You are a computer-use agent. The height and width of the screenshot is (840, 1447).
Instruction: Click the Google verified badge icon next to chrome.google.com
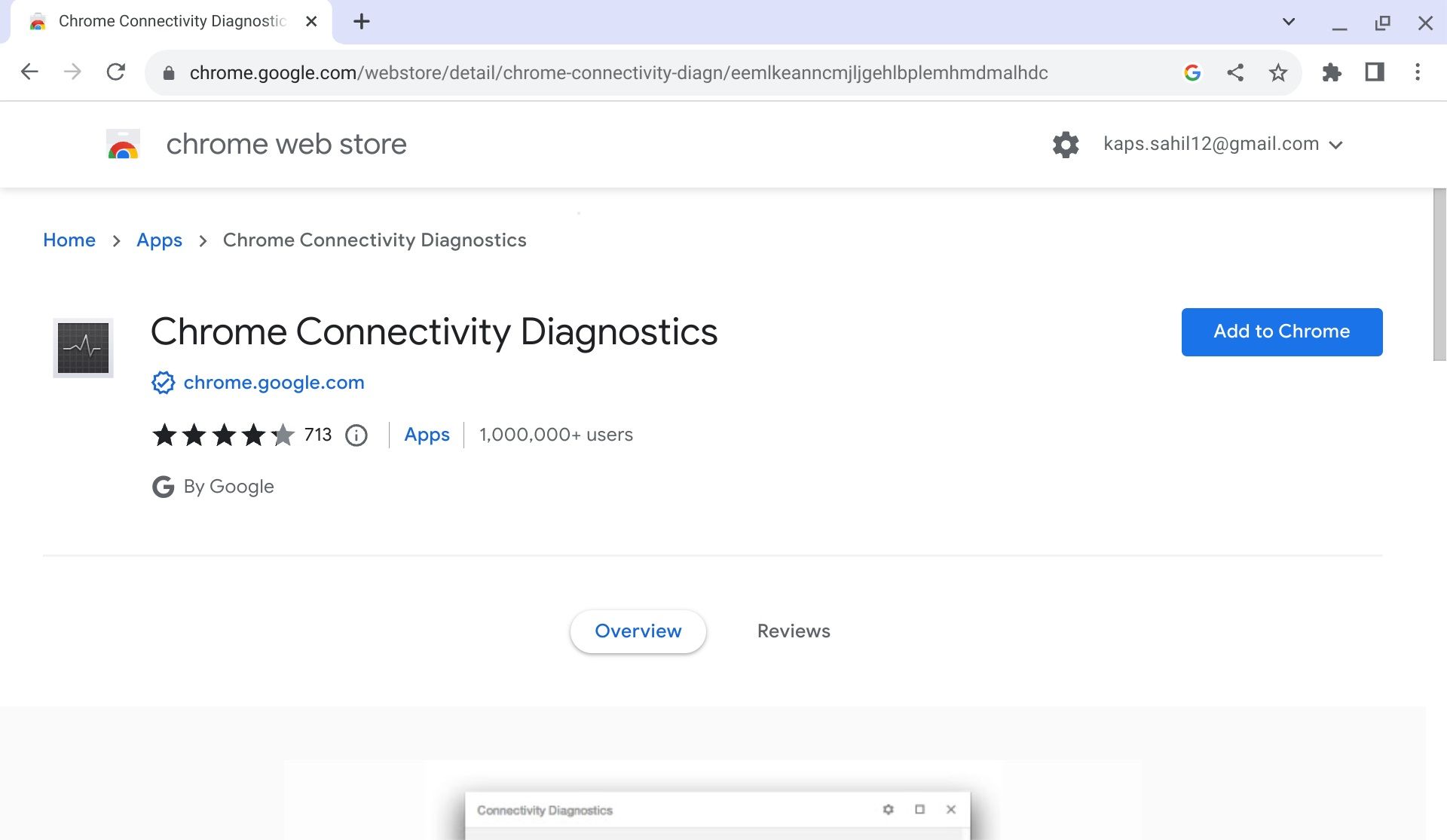pyautogui.click(x=162, y=382)
